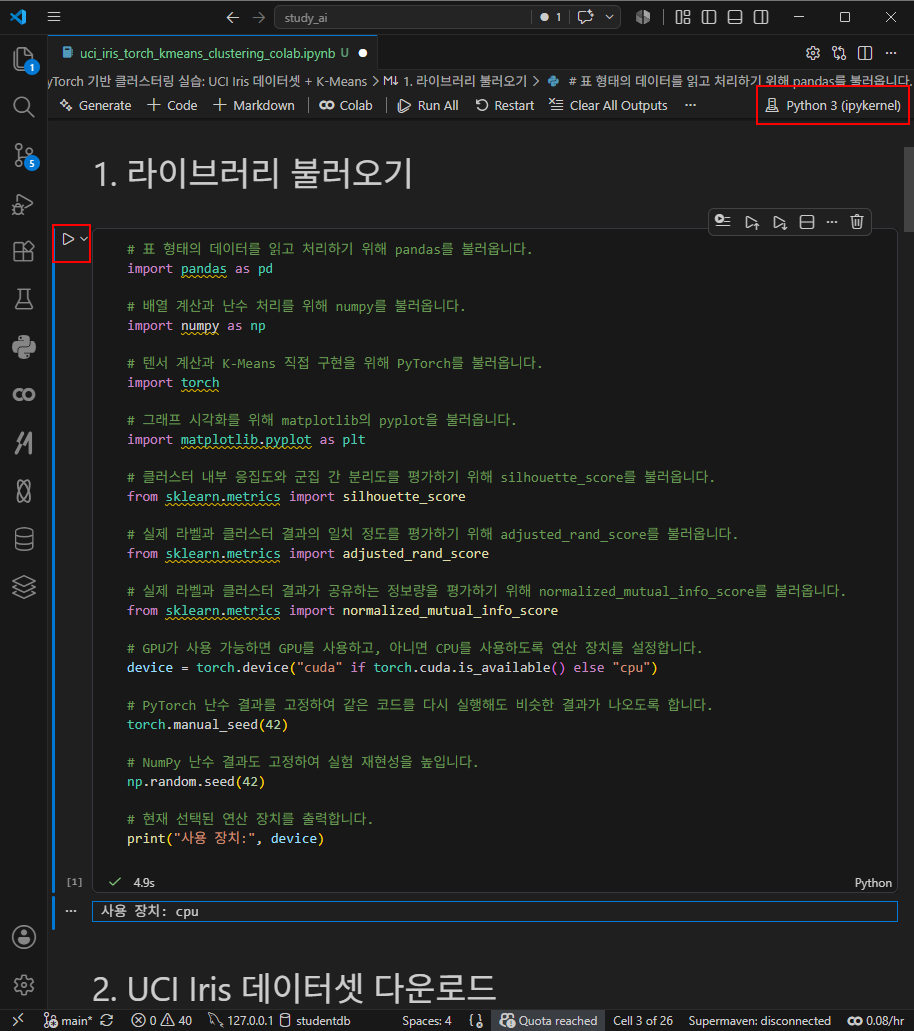Click the breadcrumb ending in K-Means
The image size is (914, 1031).
(x=209, y=81)
